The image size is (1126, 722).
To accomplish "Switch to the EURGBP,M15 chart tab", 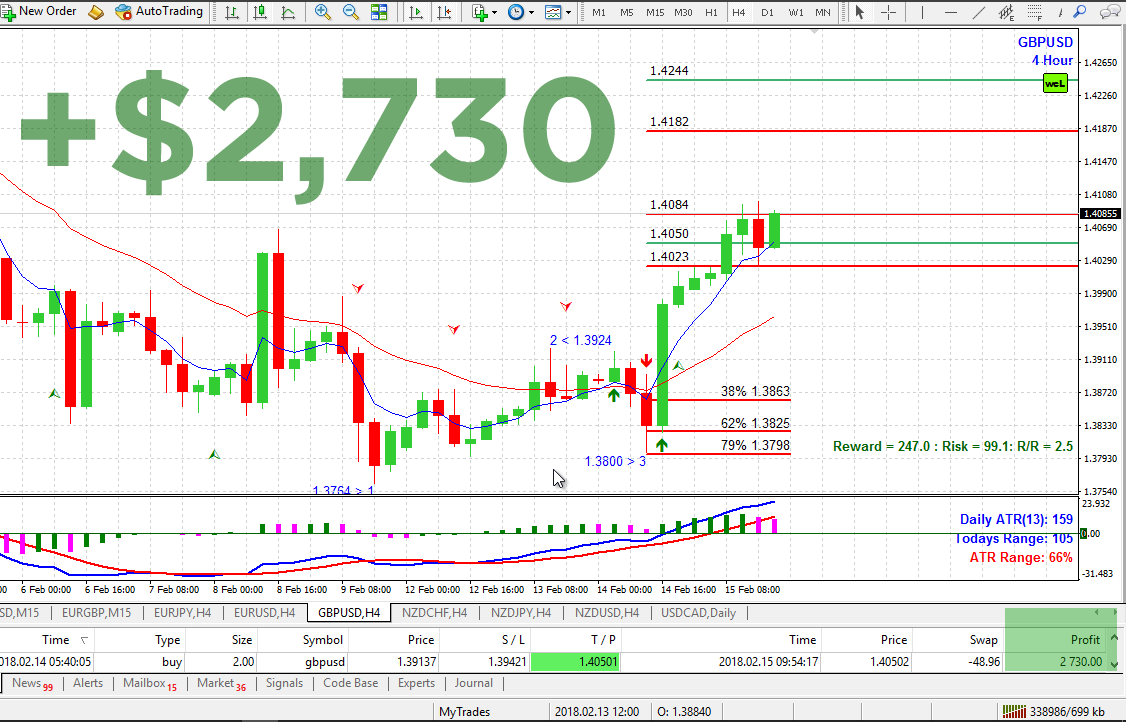I will pos(96,613).
